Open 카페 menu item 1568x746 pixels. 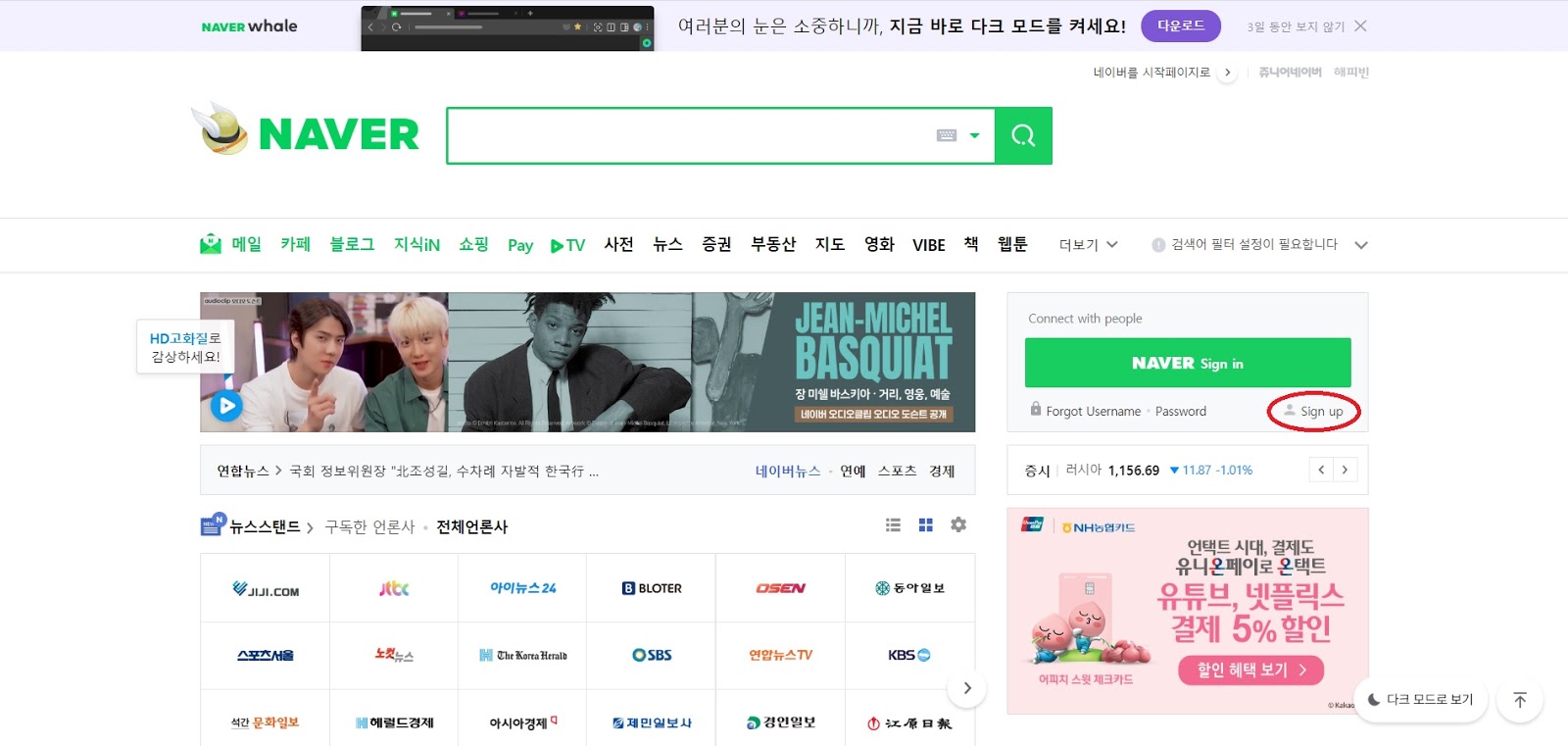pos(295,244)
